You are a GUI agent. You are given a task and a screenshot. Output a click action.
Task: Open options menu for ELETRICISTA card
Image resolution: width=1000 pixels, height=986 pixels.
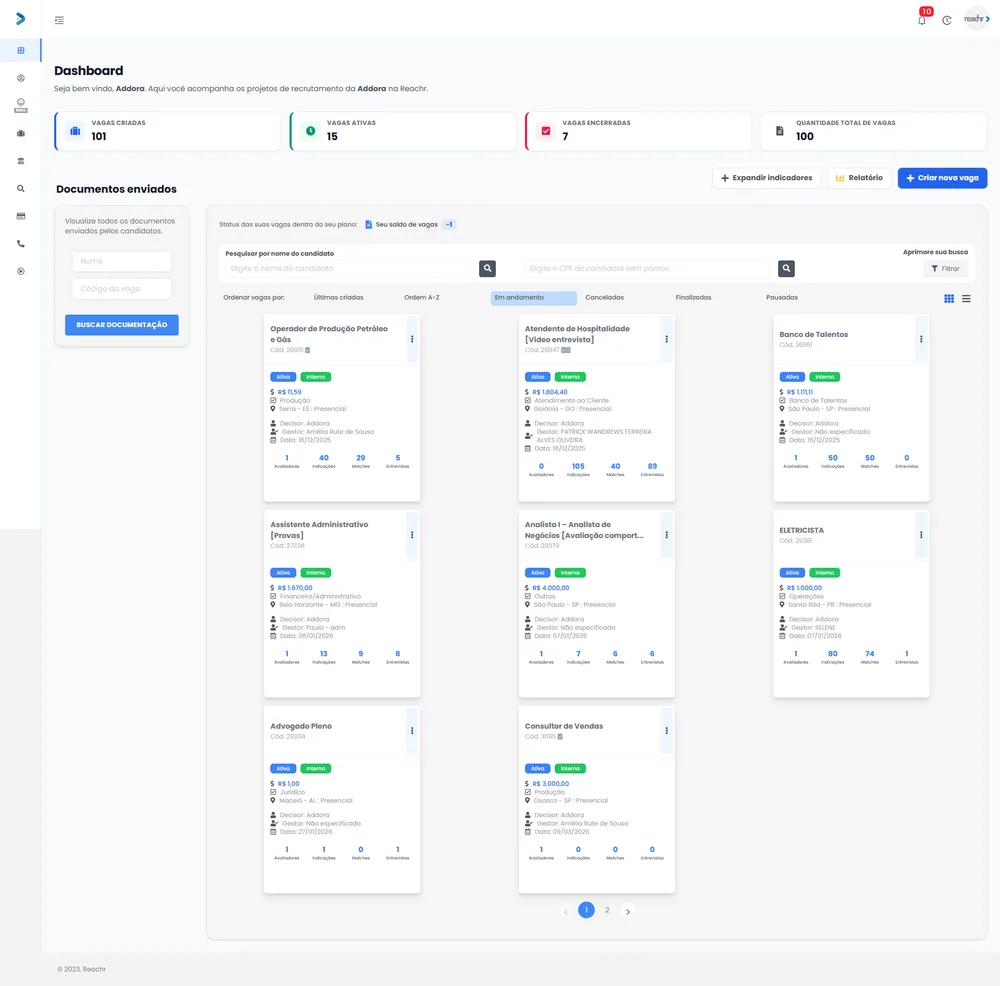(x=921, y=535)
